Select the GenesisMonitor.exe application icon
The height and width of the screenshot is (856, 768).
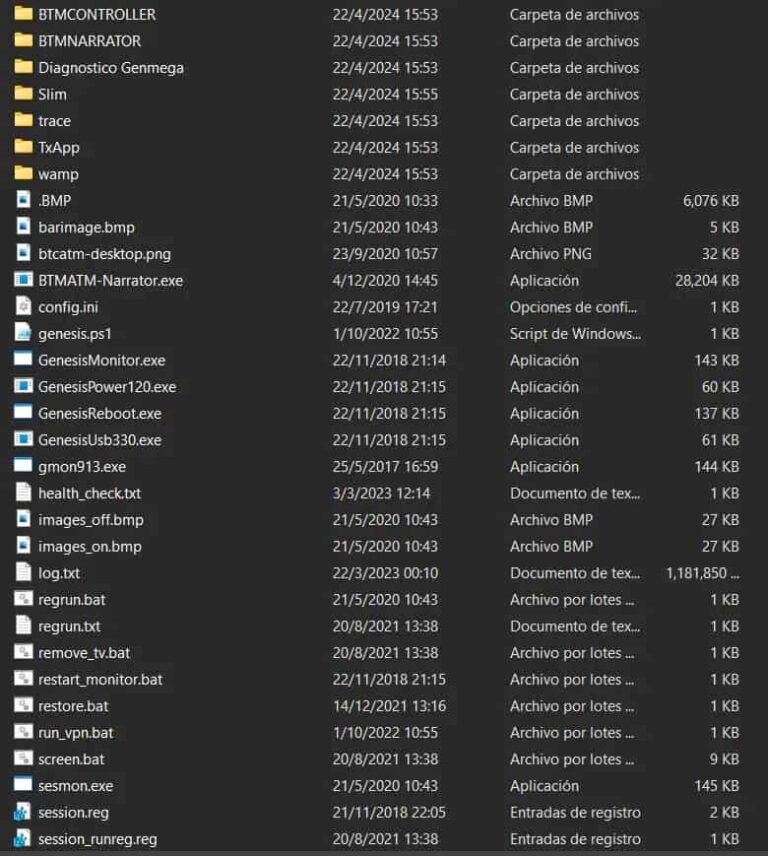click(x=23, y=360)
